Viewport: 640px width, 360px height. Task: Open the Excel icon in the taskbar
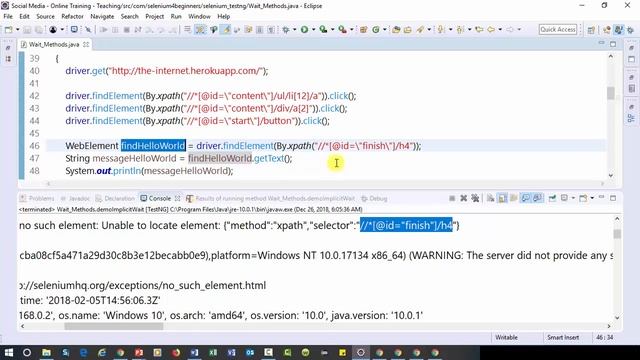pyautogui.click(x=213, y=353)
